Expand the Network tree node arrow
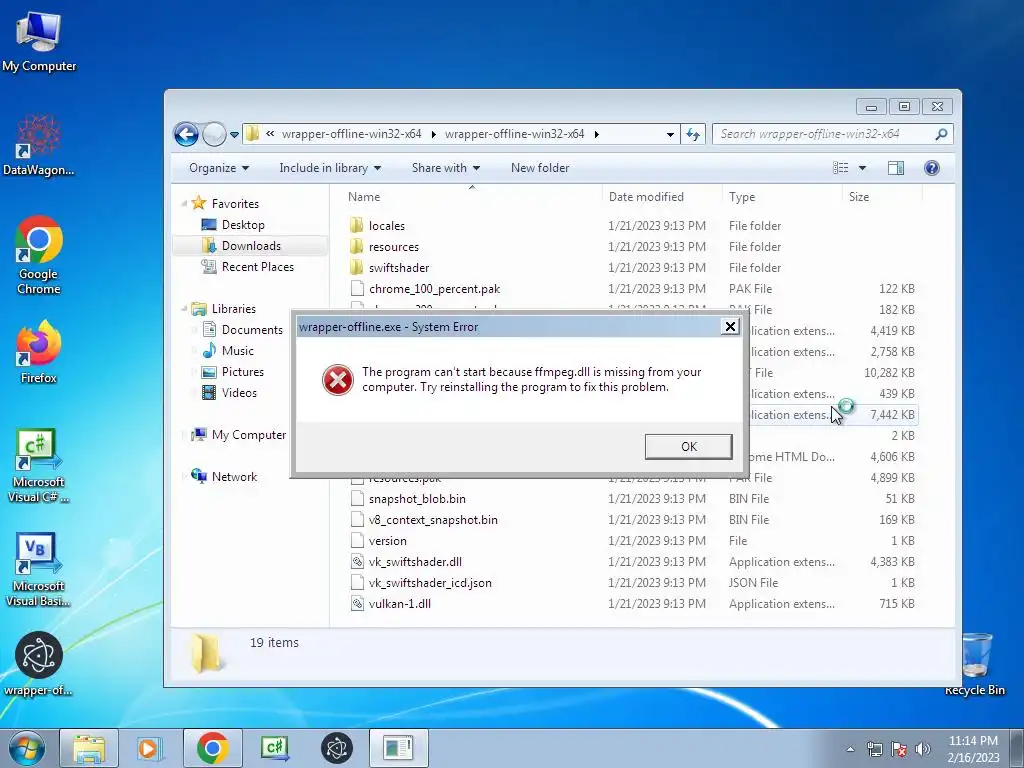This screenshot has width=1024, height=768. pyautogui.click(x=184, y=477)
